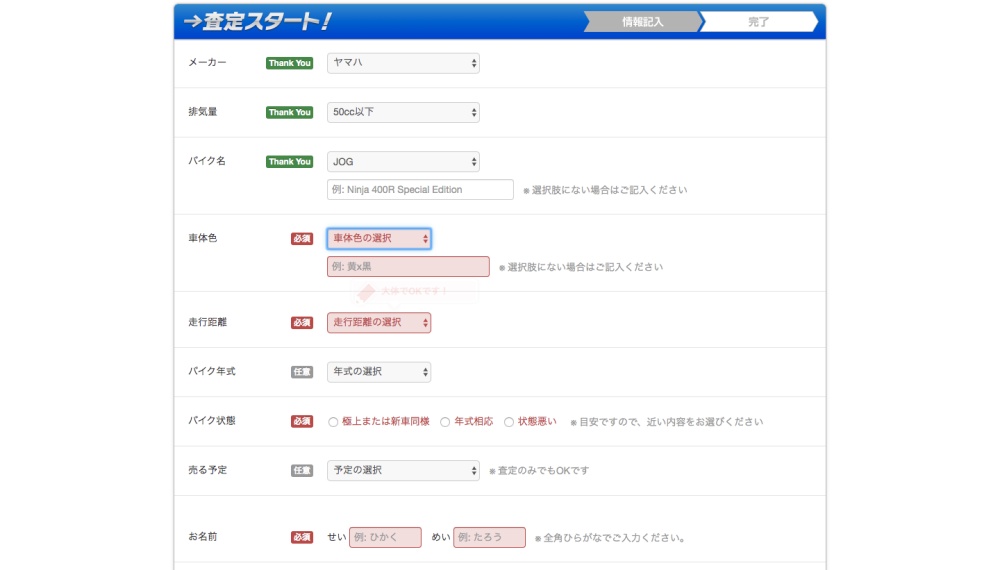Viewport: 1000px width, 570px height.
Task: Click the 完了 step tab
Action: point(758,22)
